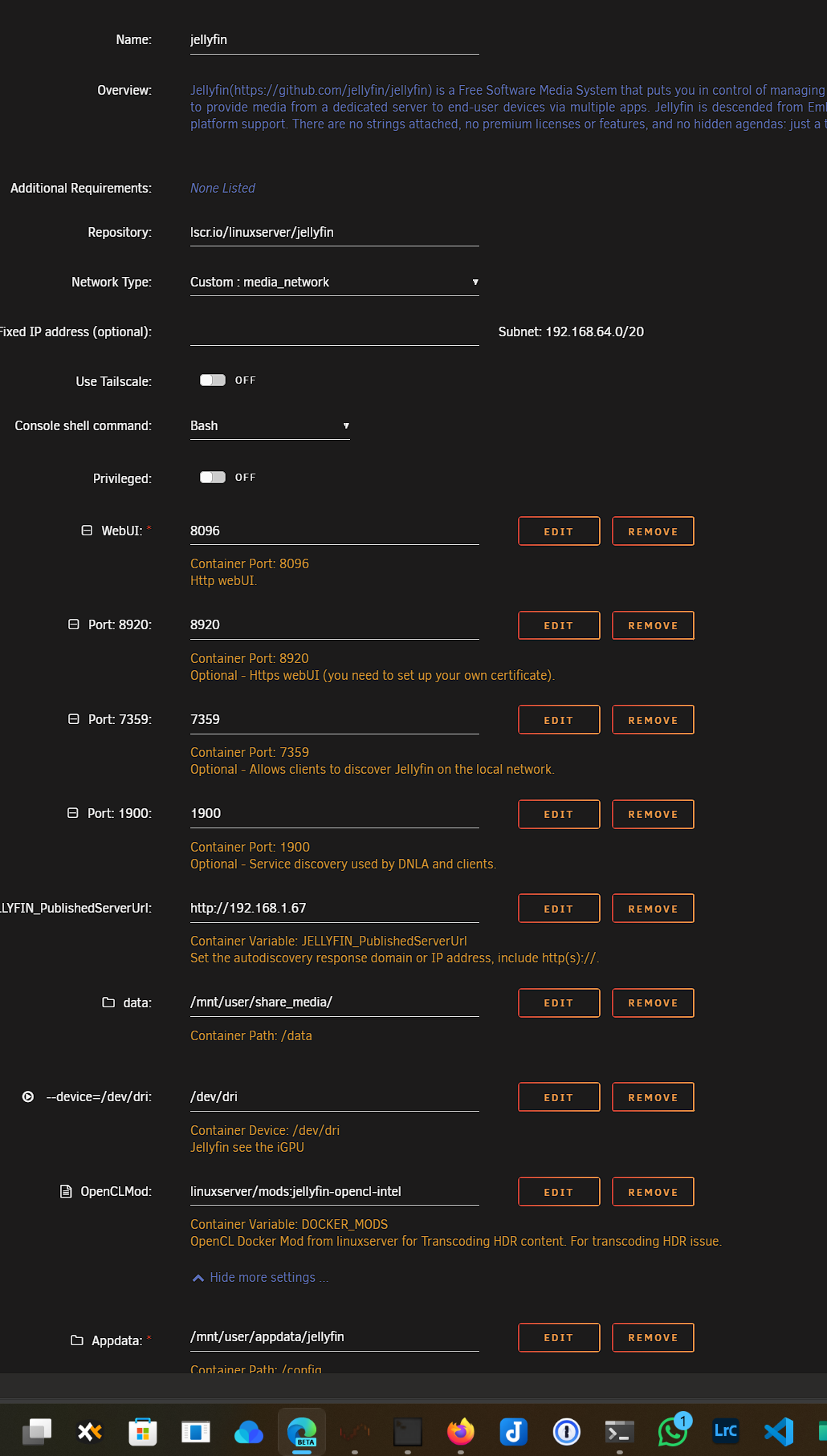The height and width of the screenshot is (1456, 827).
Task: Click the port icon beside WebUI label
Action: (87, 531)
